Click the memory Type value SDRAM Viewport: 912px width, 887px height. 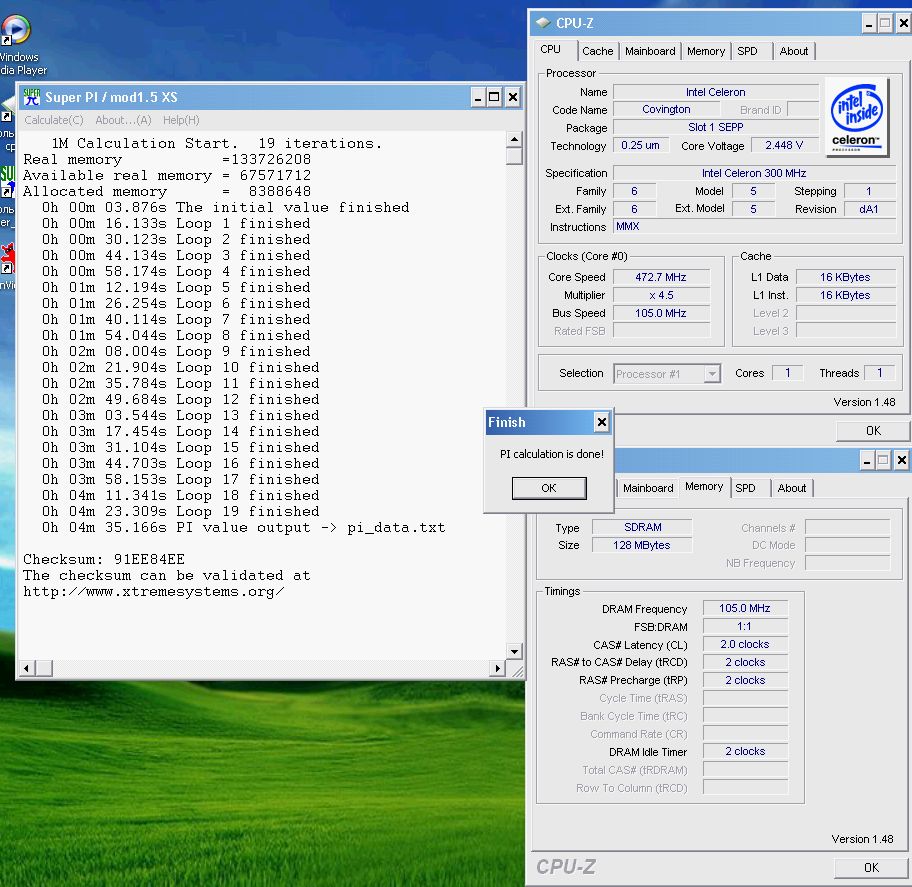pos(642,528)
